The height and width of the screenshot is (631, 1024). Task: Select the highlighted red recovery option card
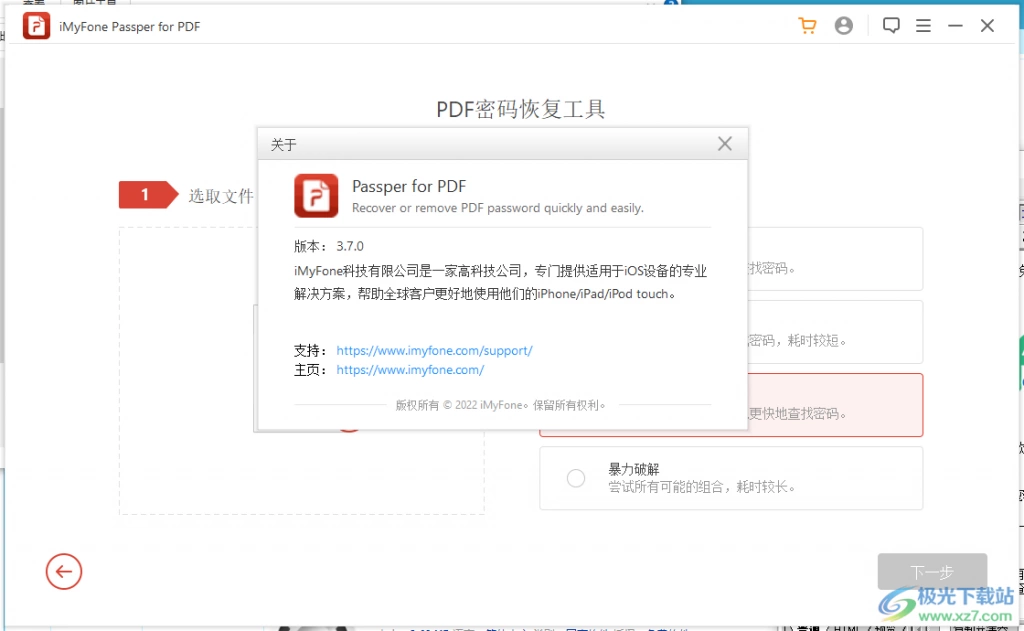[x=835, y=405]
